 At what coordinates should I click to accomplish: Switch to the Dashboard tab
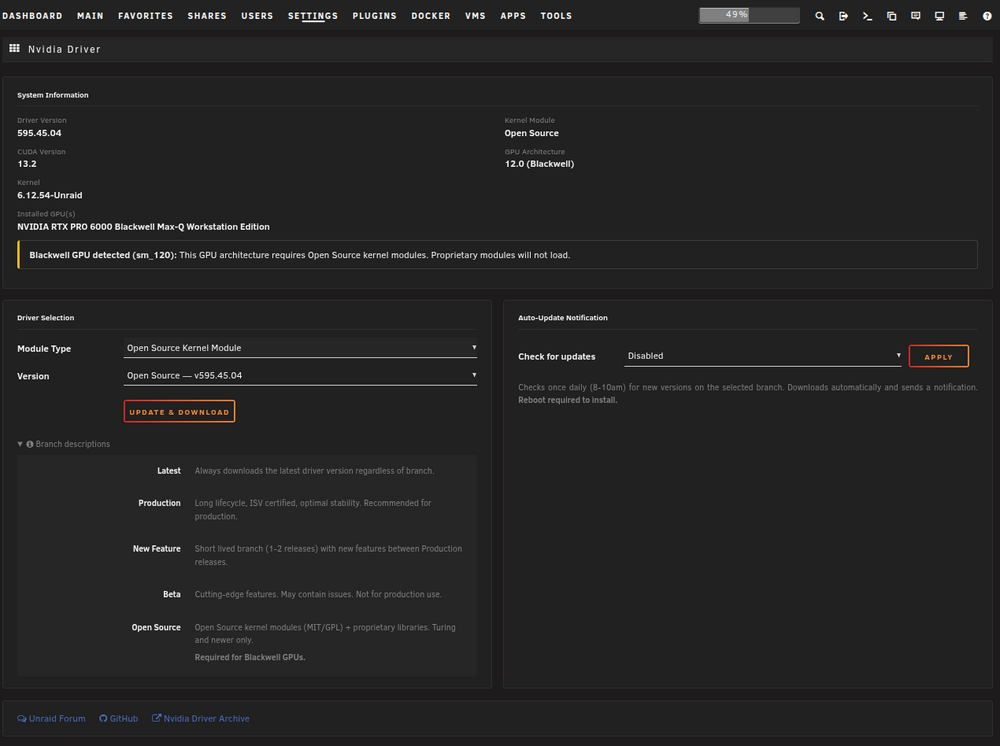(x=32, y=16)
